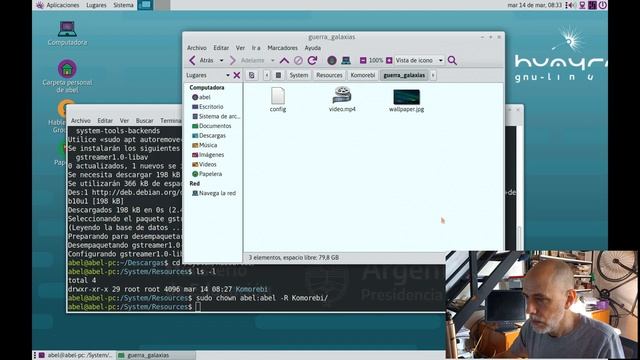The width and height of the screenshot is (640, 360).
Task: Open Videos in sidebar
Action: [x=204, y=164]
